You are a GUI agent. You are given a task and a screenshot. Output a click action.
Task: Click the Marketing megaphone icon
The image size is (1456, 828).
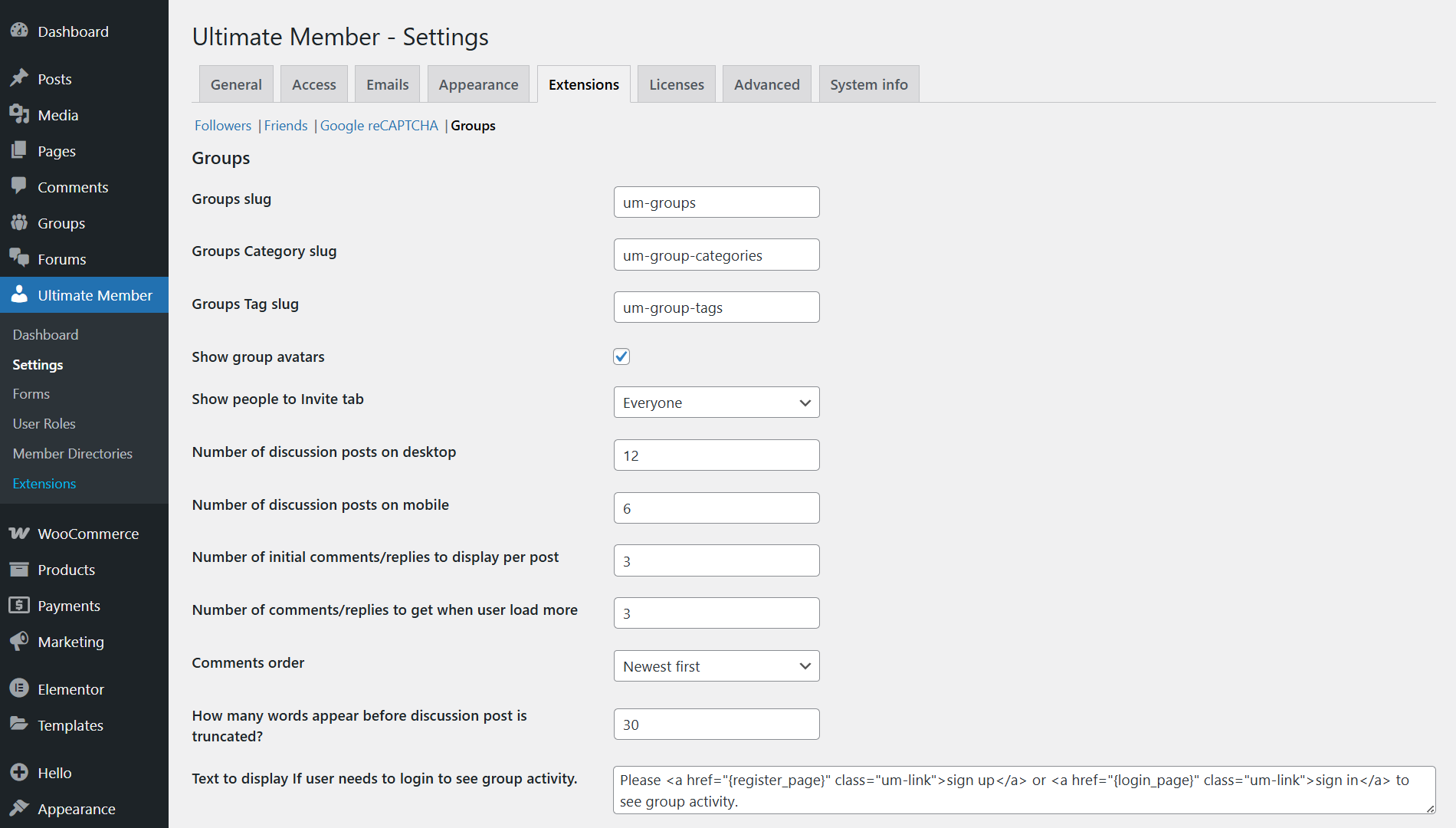point(19,641)
